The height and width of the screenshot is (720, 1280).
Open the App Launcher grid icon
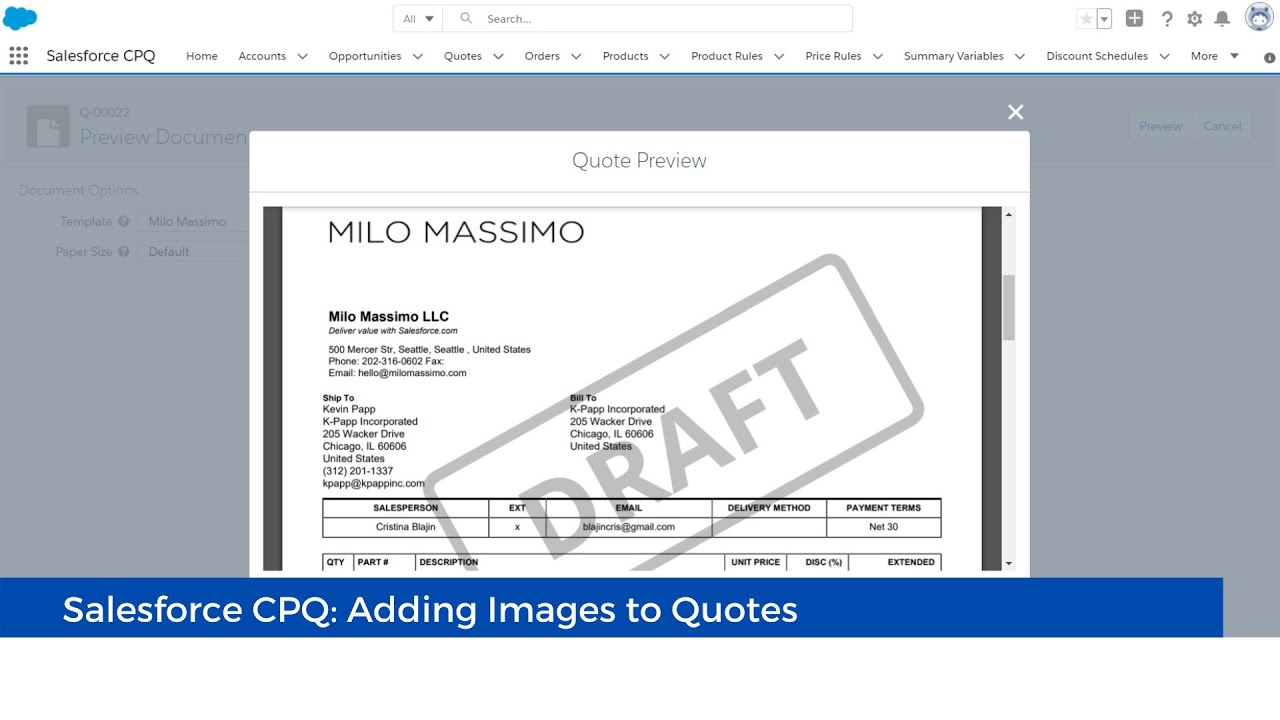(18, 56)
